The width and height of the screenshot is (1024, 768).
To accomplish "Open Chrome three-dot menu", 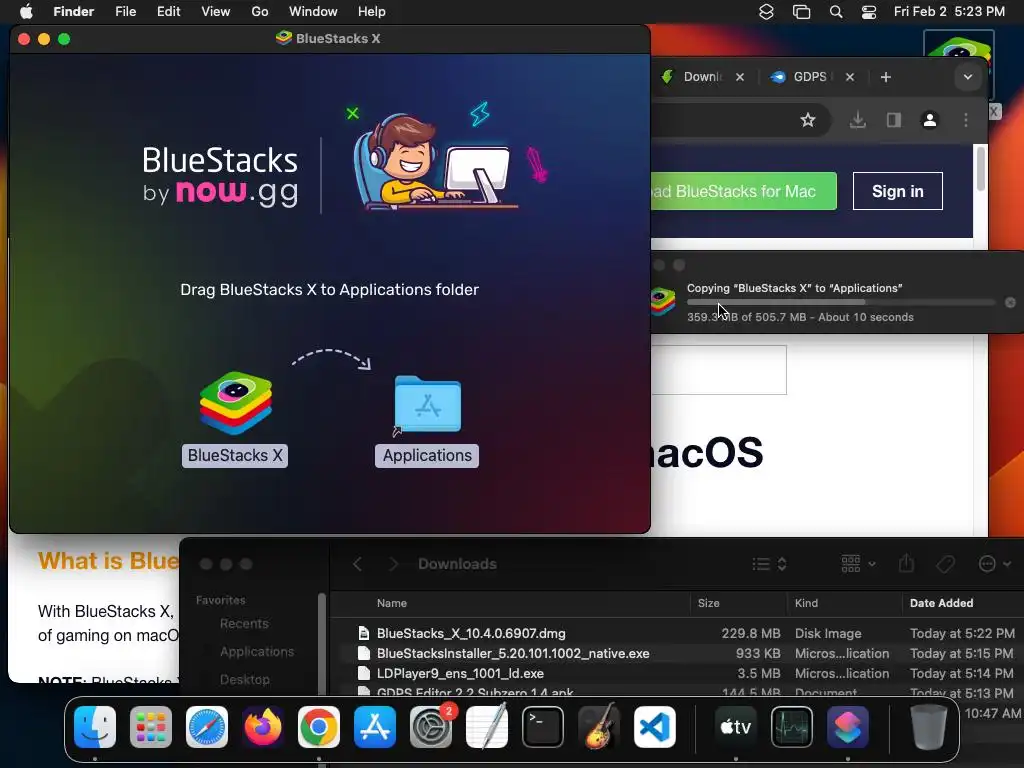I will (x=966, y=120).
